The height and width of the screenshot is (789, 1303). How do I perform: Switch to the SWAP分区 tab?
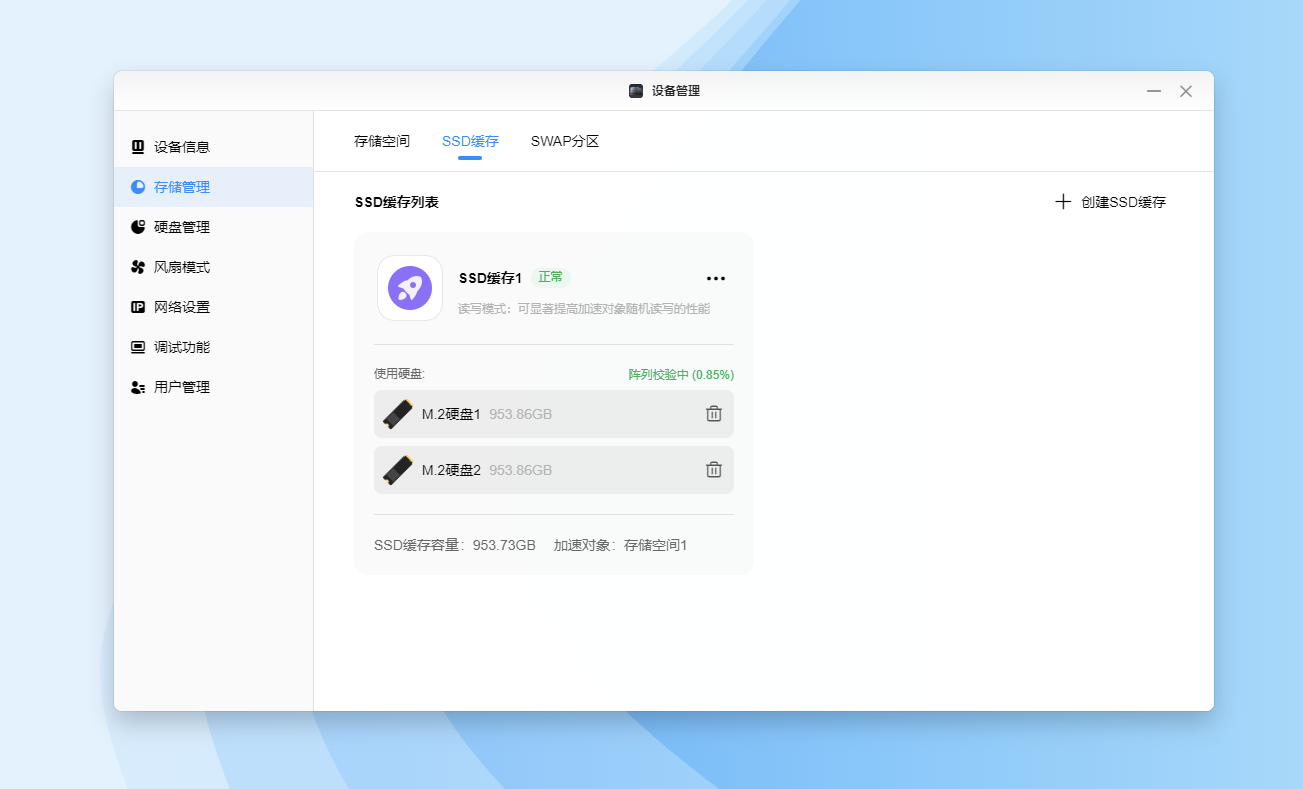point(565,141)
